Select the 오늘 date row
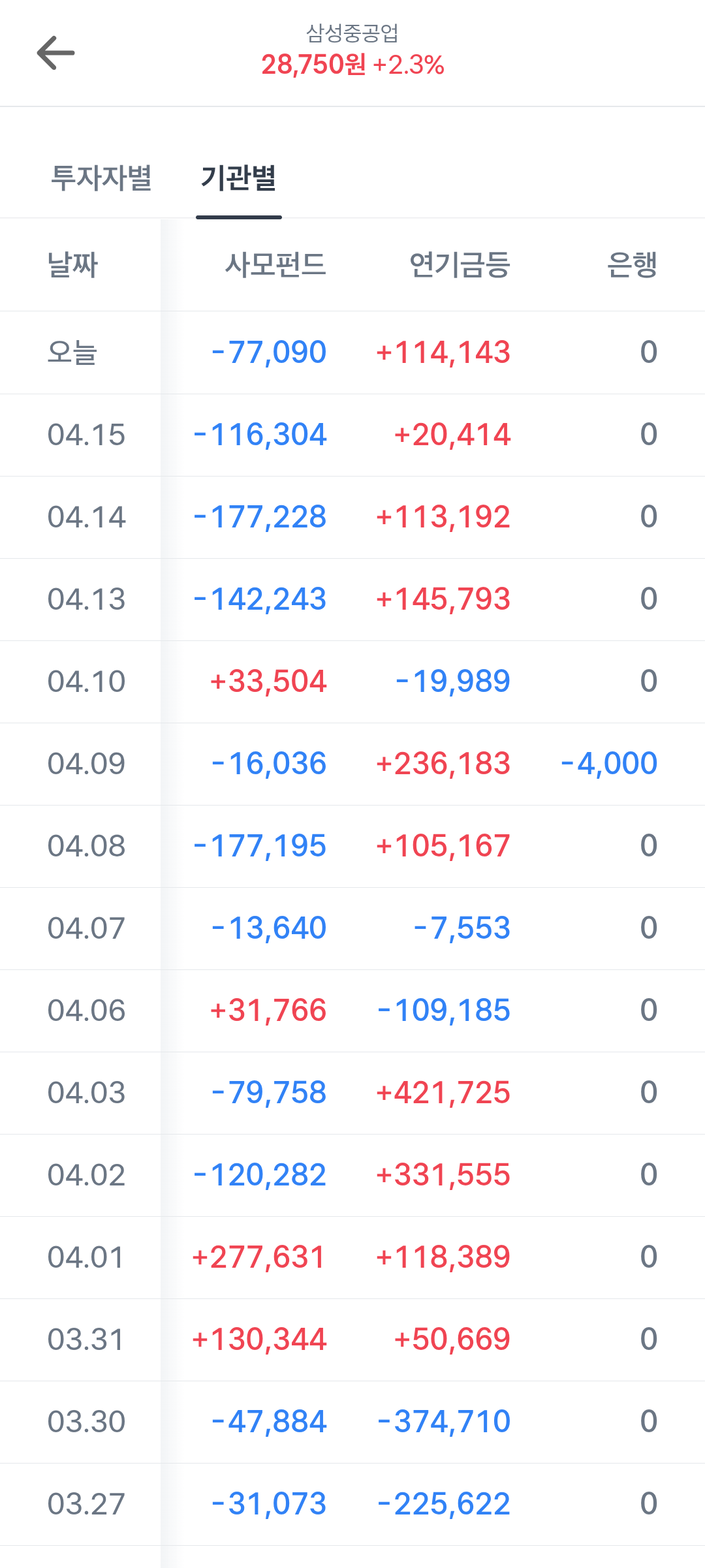Screen dimensions: 705x1568 pyautogui.click(x=72, y=353)
